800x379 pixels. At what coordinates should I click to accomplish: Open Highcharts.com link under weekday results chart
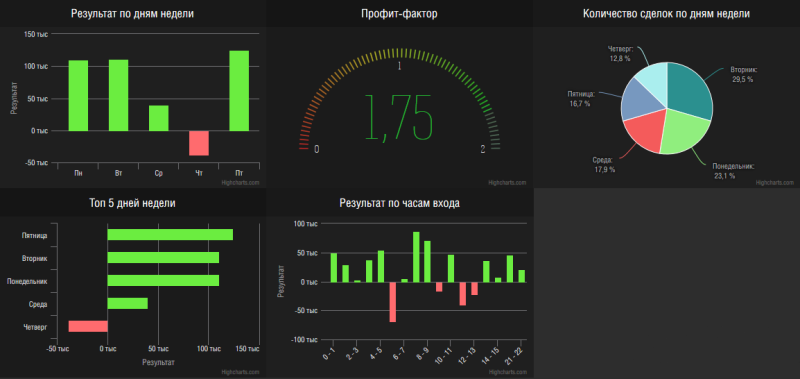coord(241,182)
